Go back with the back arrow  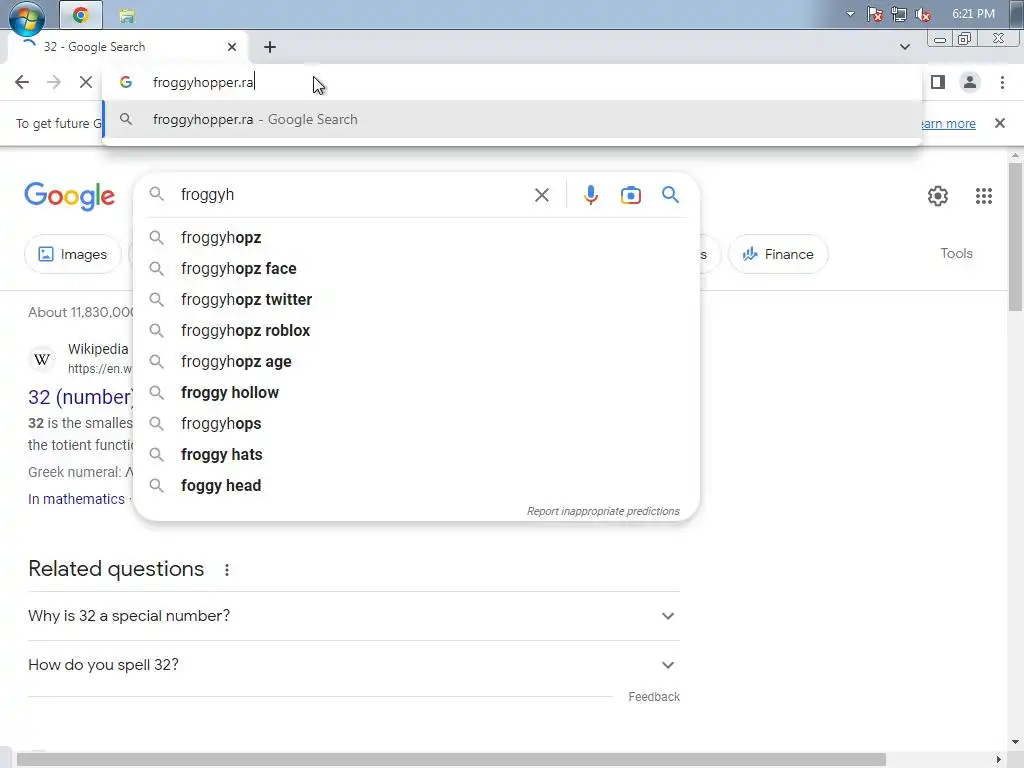tap(22, 82)
